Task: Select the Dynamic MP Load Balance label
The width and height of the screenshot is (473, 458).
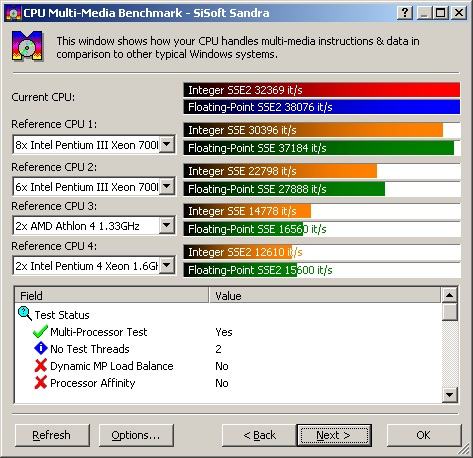Action: 112,366
